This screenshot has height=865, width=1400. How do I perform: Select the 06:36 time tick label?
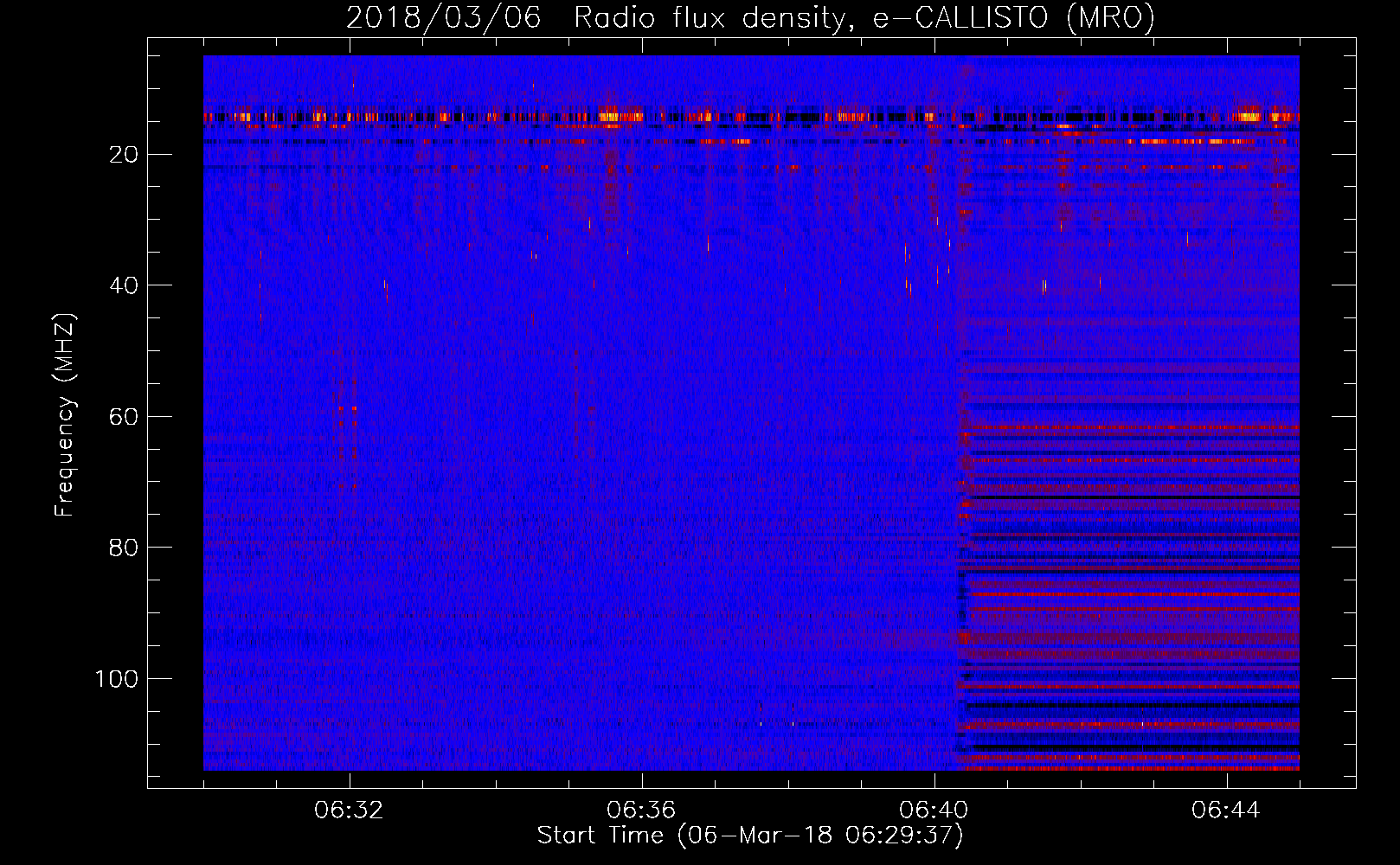tap(641, 811)
